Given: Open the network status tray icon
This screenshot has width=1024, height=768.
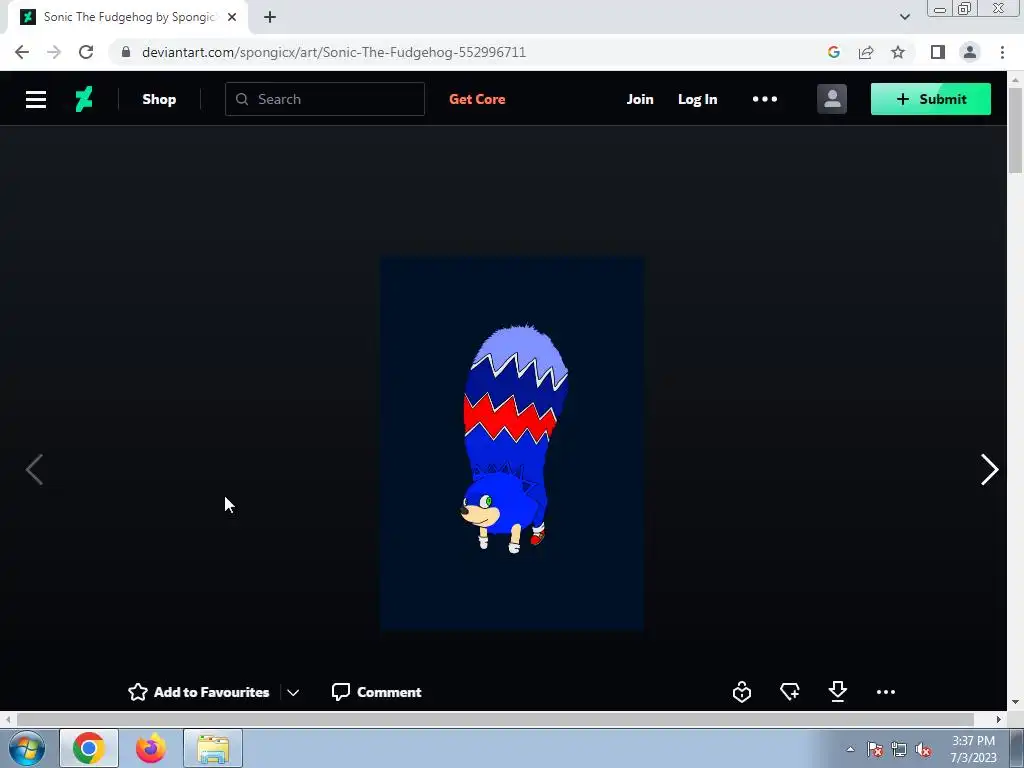Looking at the screenshot, I should tap(899, 749).
